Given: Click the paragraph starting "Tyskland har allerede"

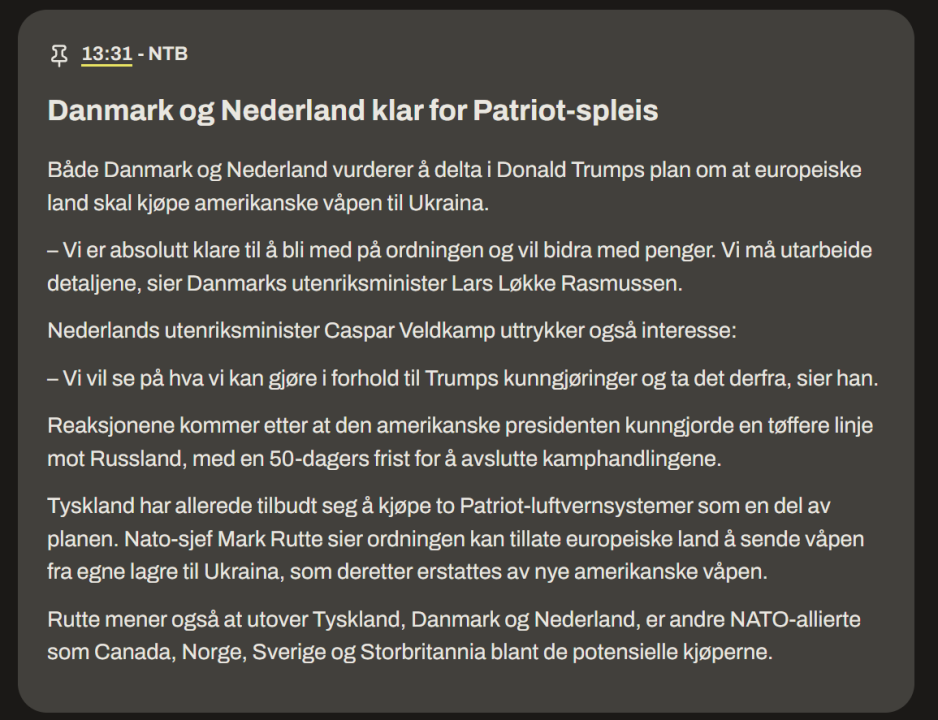Looking at the screenshot, I should pyautogui.click(x=455, y=539).
